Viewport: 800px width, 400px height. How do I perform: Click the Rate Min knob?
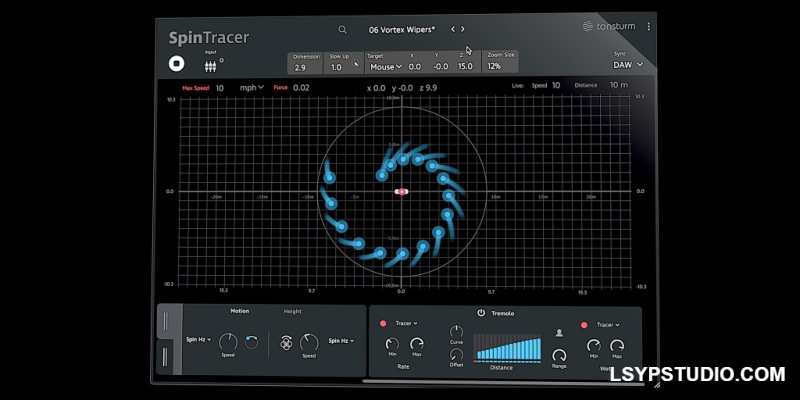[x=392, y=344]
